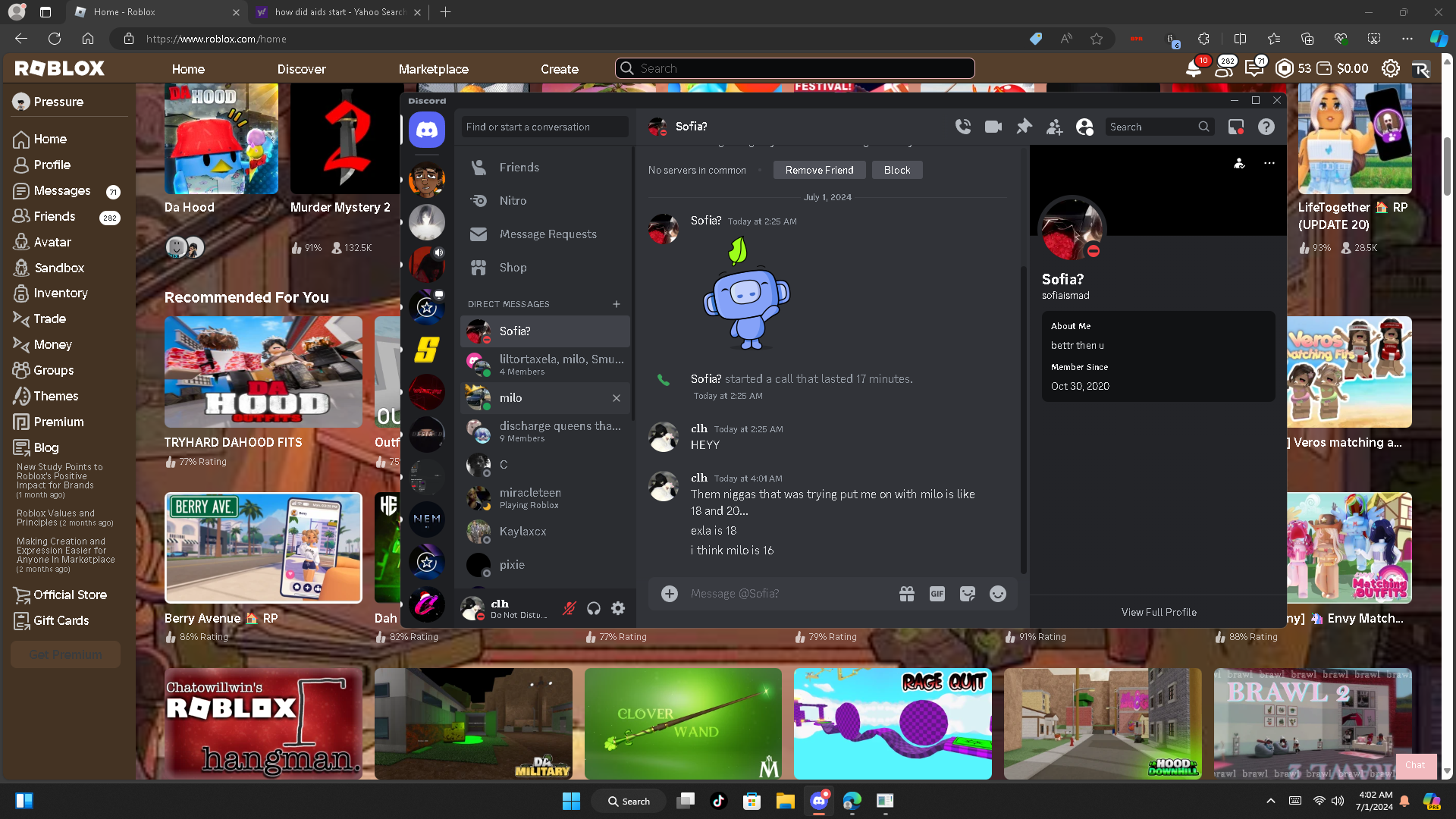Viewport: 1456px width, 819px height.
Task: Open the Murder Mystery 2 game thumbnail
Action: 345,139
